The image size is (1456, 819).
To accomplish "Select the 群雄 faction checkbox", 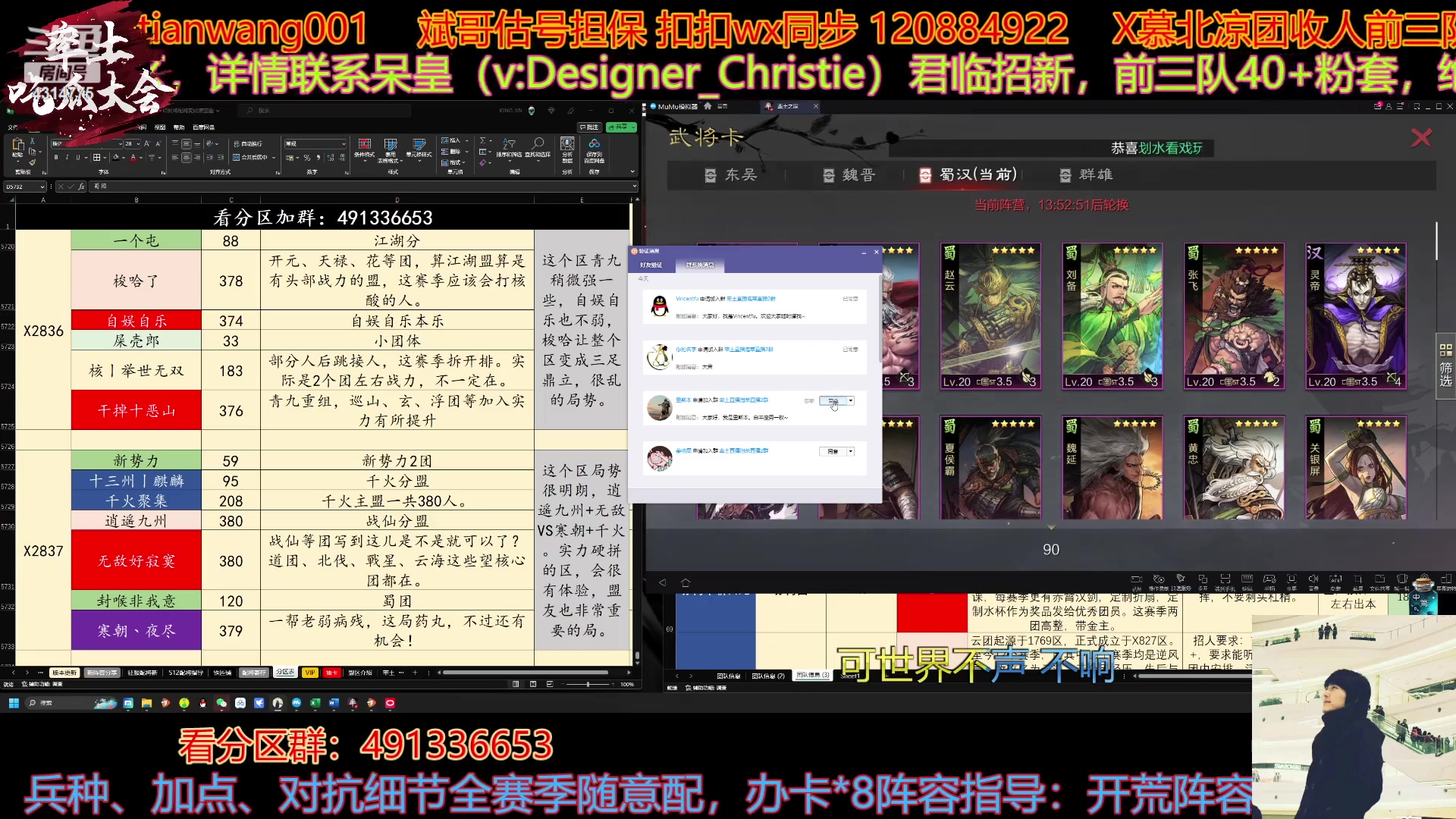I will (1065, 175).
